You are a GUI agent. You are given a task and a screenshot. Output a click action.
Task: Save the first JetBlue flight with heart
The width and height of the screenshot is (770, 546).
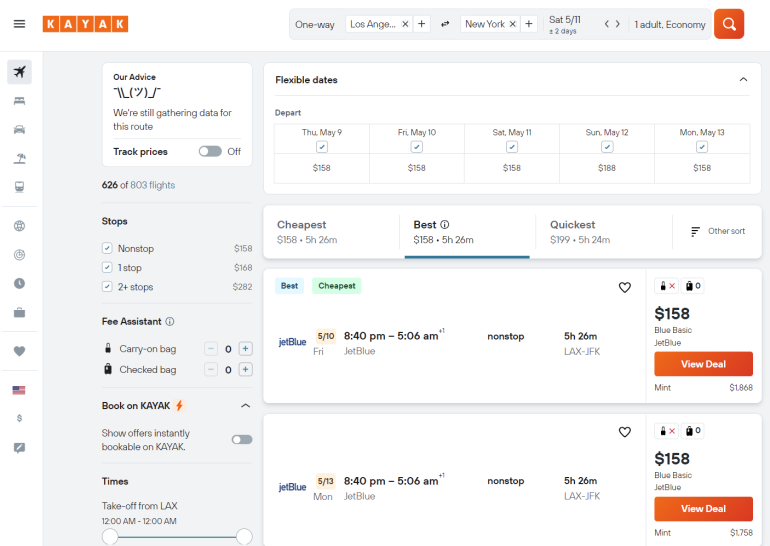(x=625, y=287)
